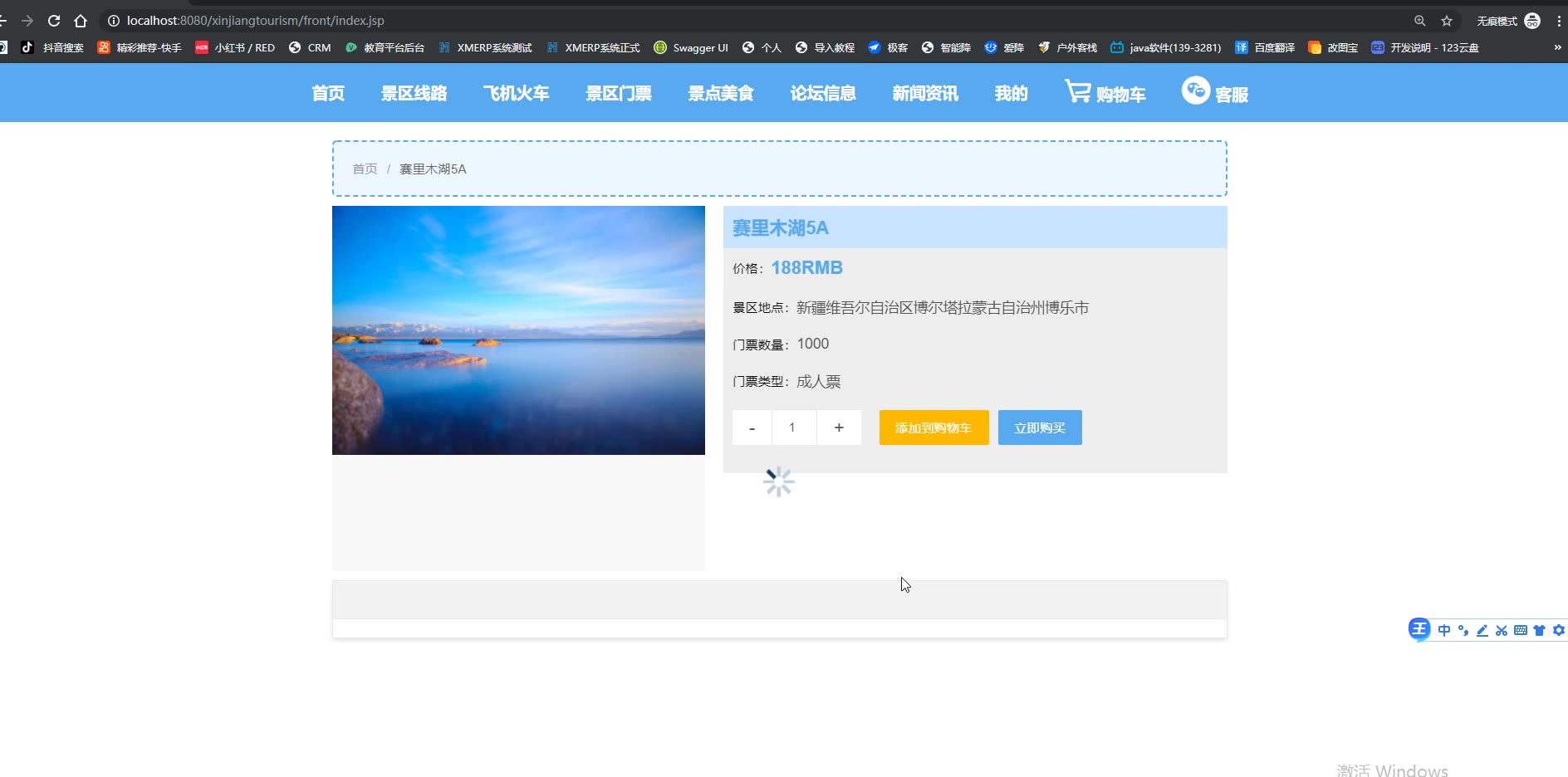Open the XMERP系统正式 bookmark
Screen dimensions: 1568x777
[x=593, y=48]
